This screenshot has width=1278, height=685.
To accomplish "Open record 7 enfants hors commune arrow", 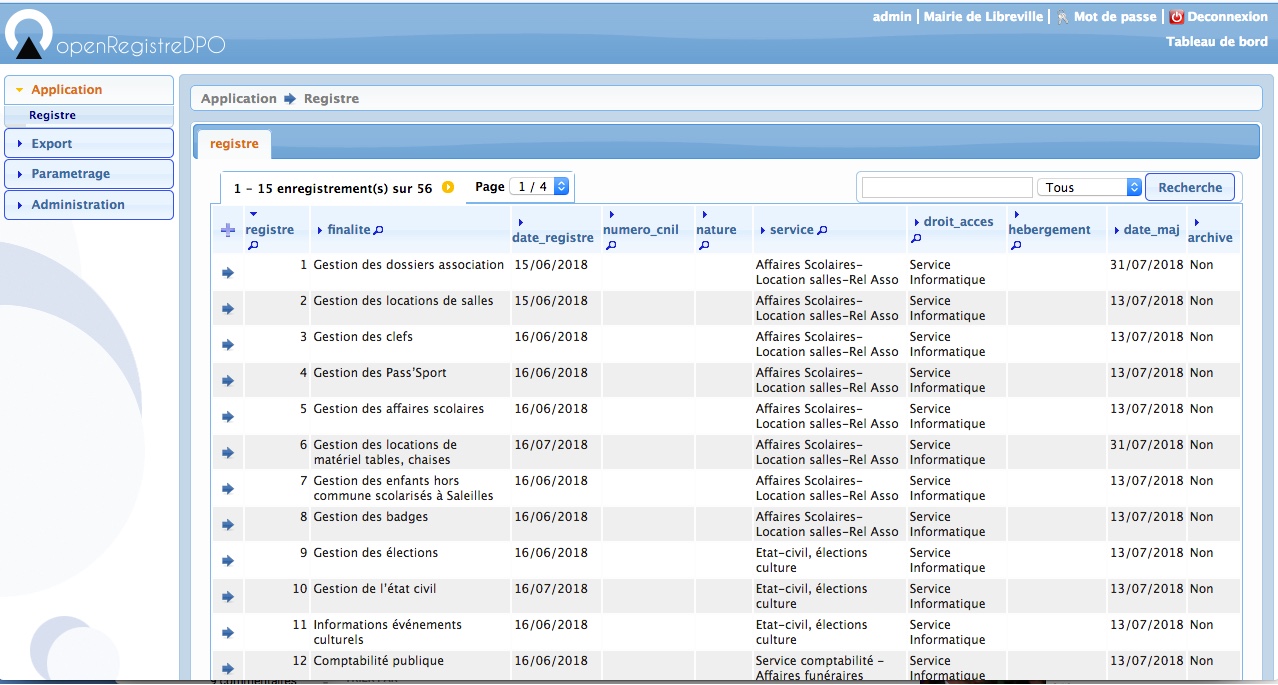I will coord(228,489).
